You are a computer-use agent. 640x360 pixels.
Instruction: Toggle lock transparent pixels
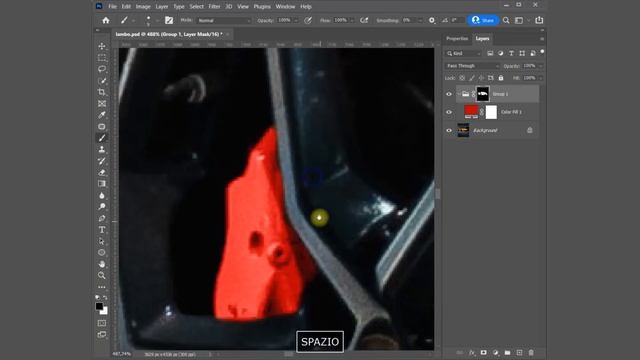pyautogui.click(x=462, y=78)
